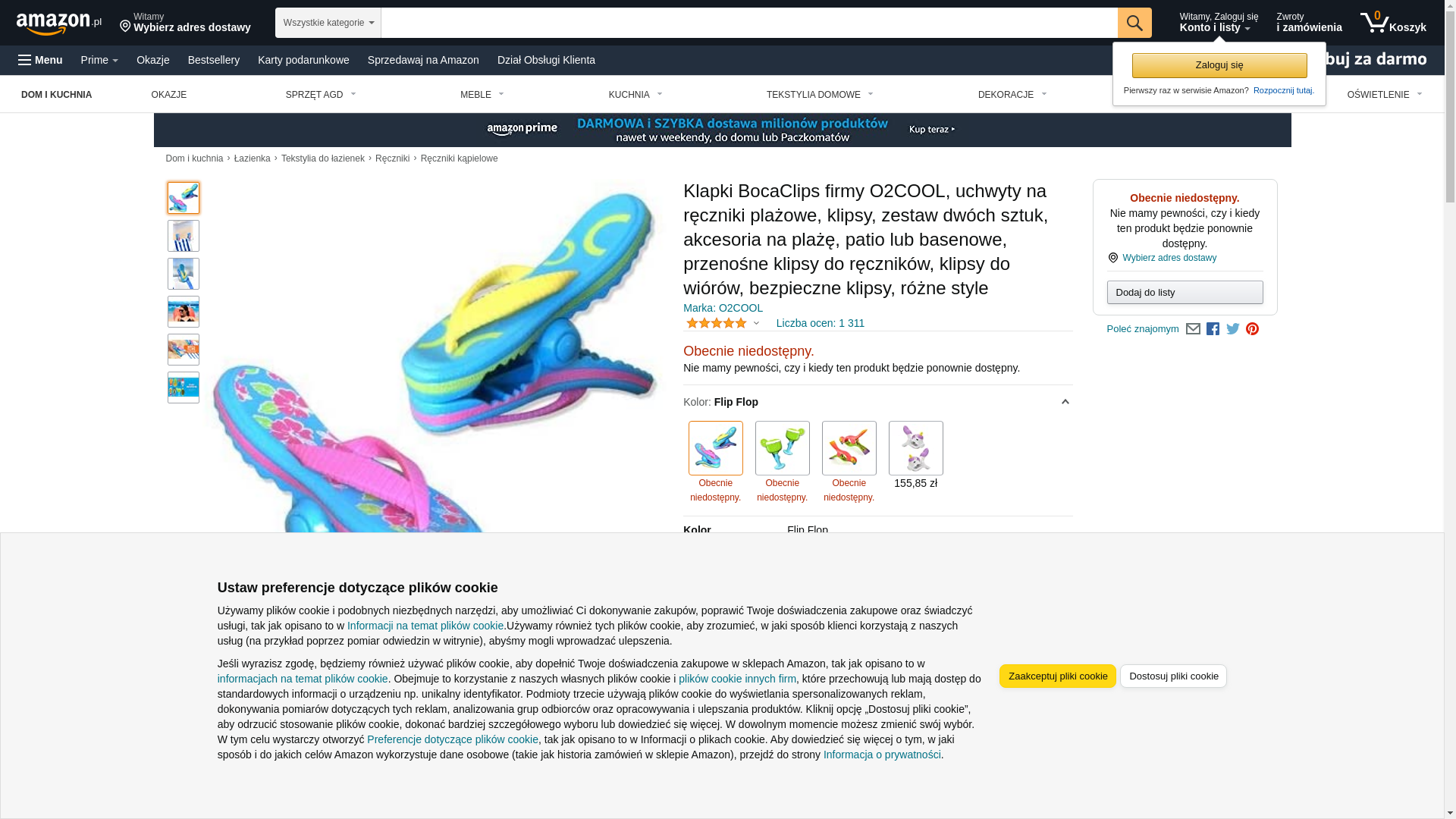Expand the Prime menu dropdown
This screenshot has height=819, width=1456.
coord(99,60)
